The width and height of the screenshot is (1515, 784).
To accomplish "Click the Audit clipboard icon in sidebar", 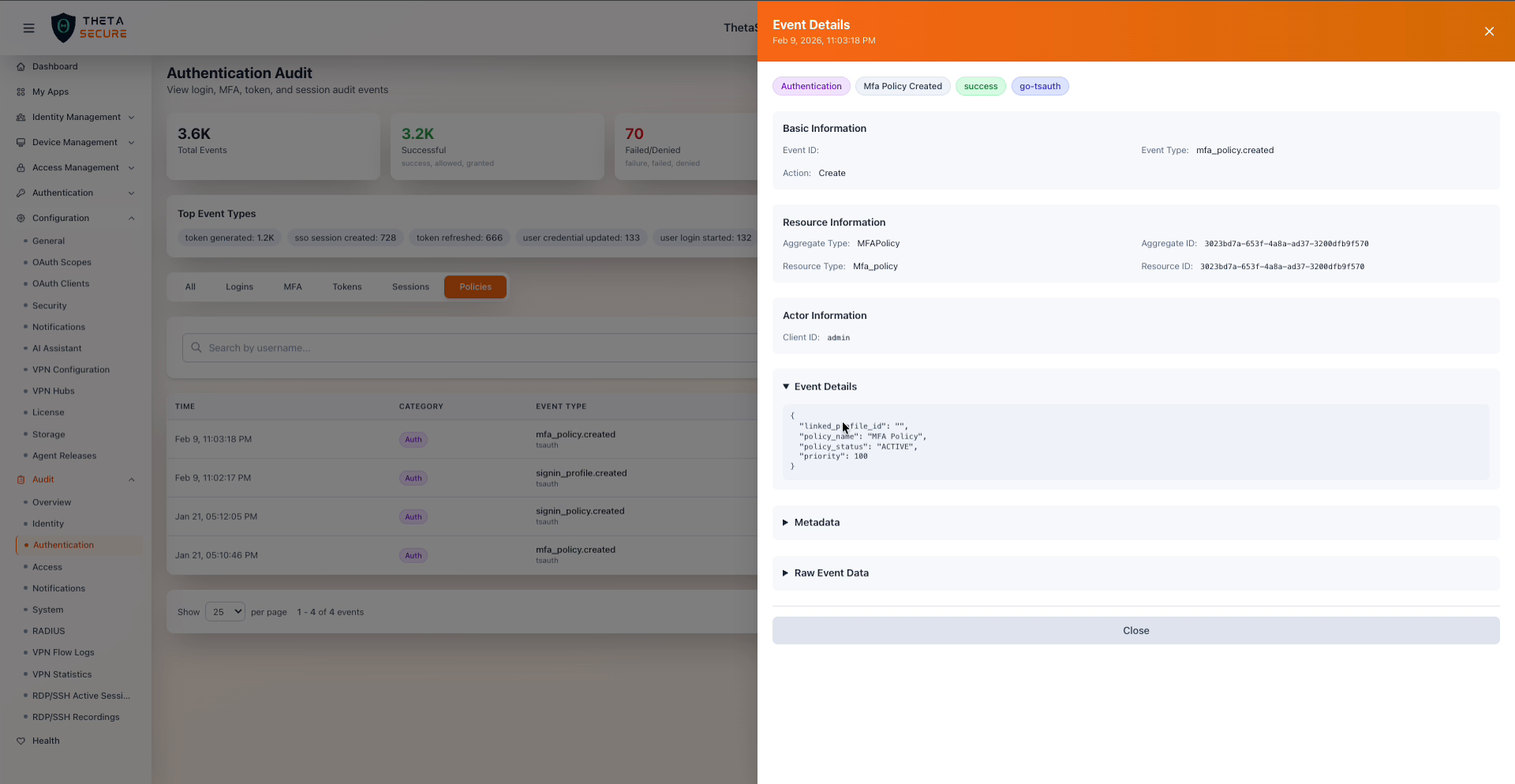I will [21, 480].
